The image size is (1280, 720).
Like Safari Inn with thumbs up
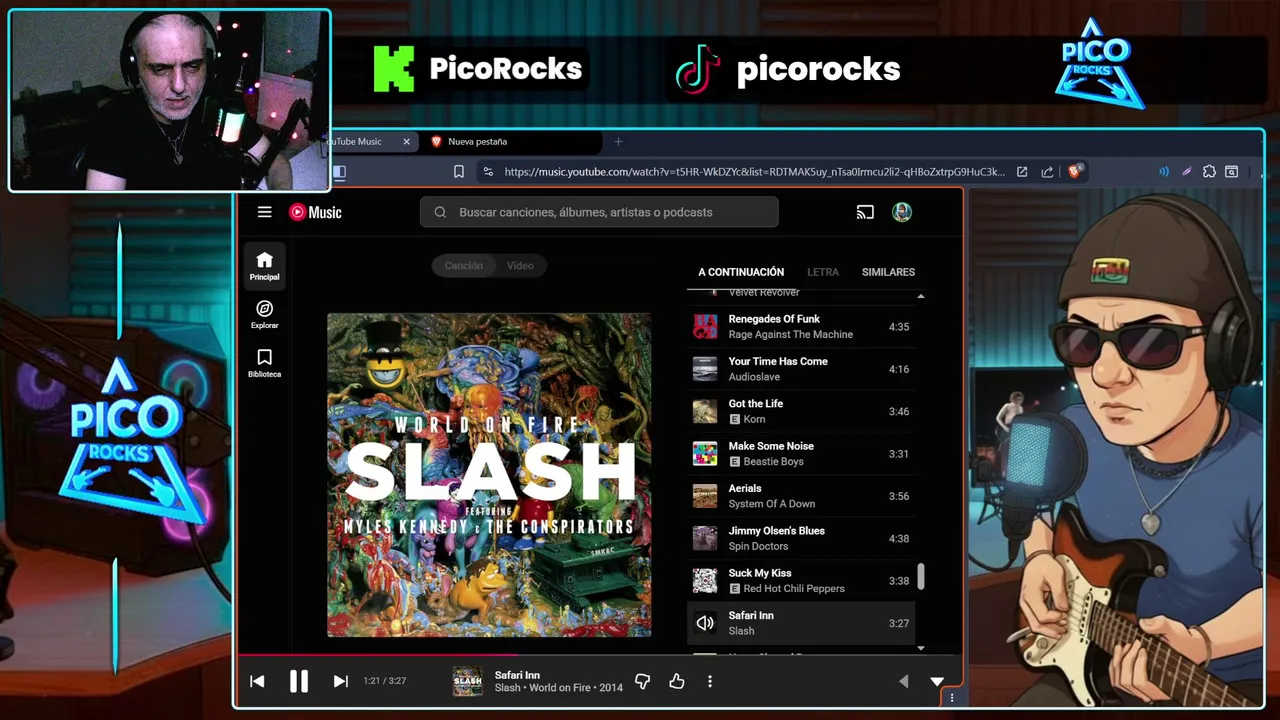click(x=677, y=681)
